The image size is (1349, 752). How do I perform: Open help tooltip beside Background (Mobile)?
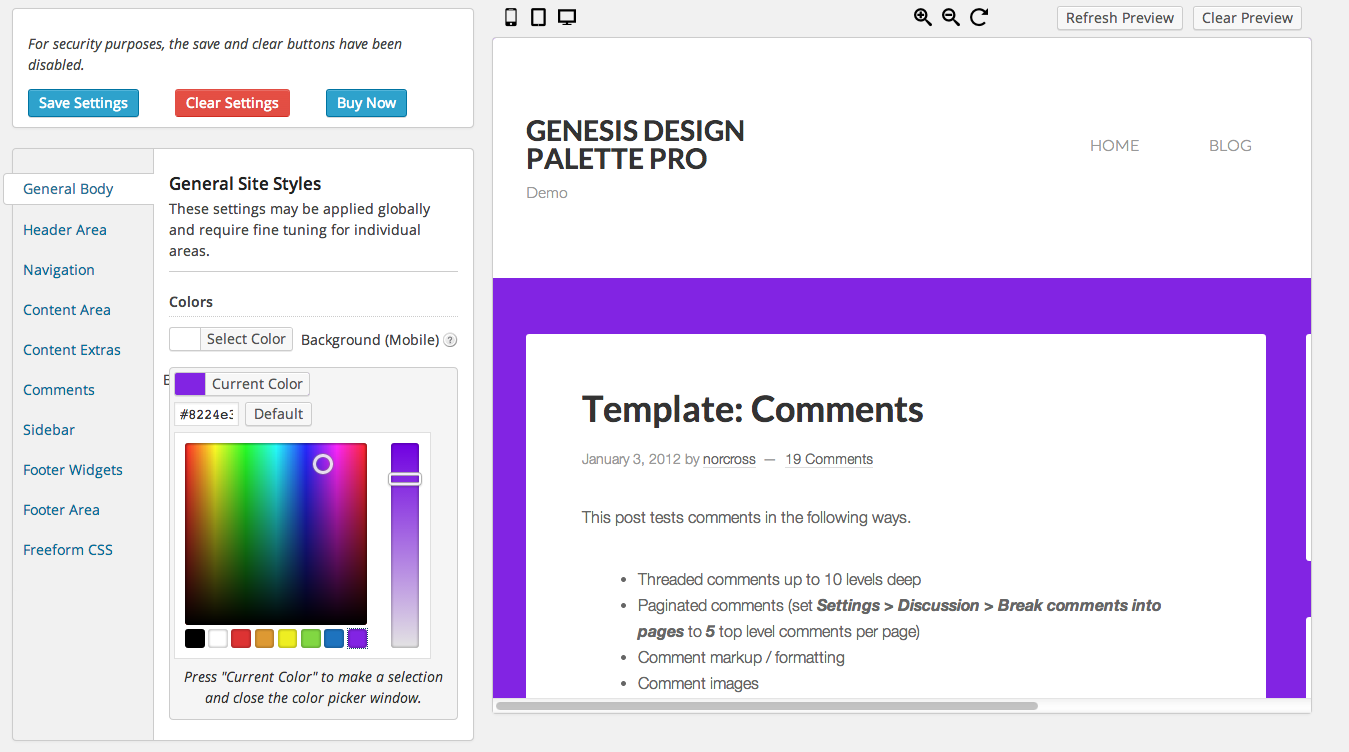point(450,340)
